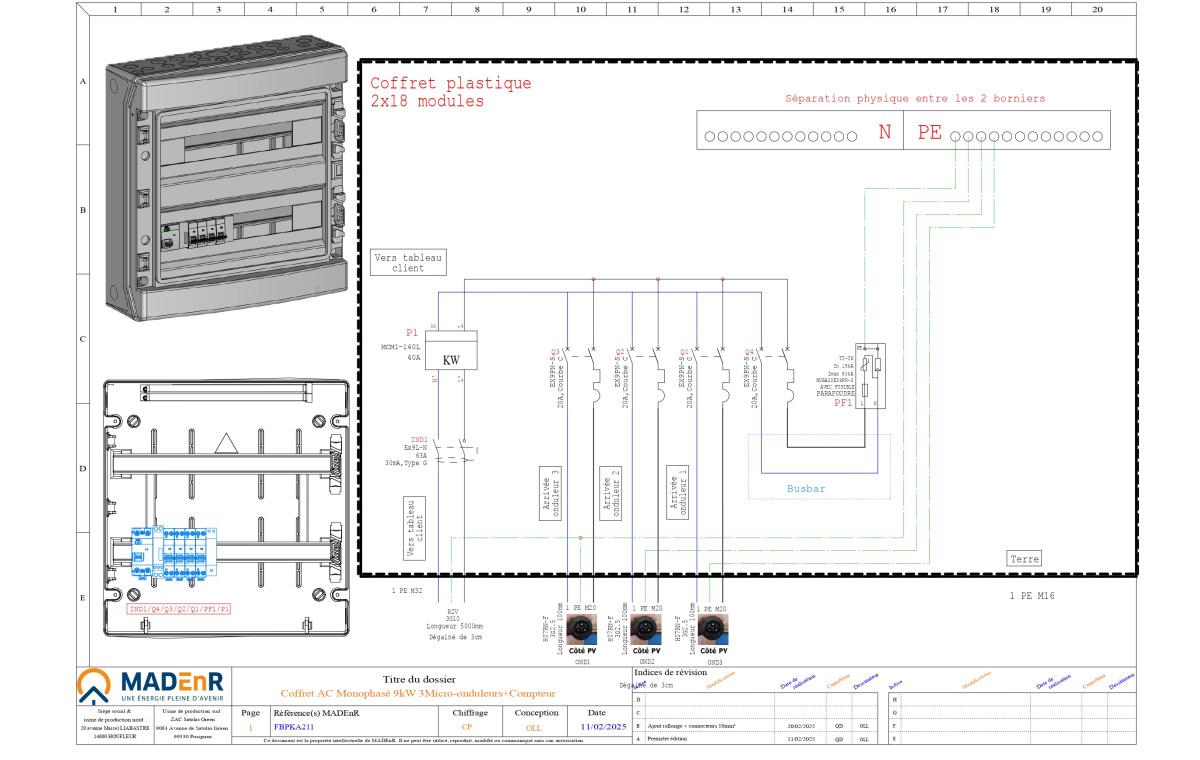This screenshot has width=1200, height=760.
Task: Click the MADEnR company logo
Action: coord(153,686)
